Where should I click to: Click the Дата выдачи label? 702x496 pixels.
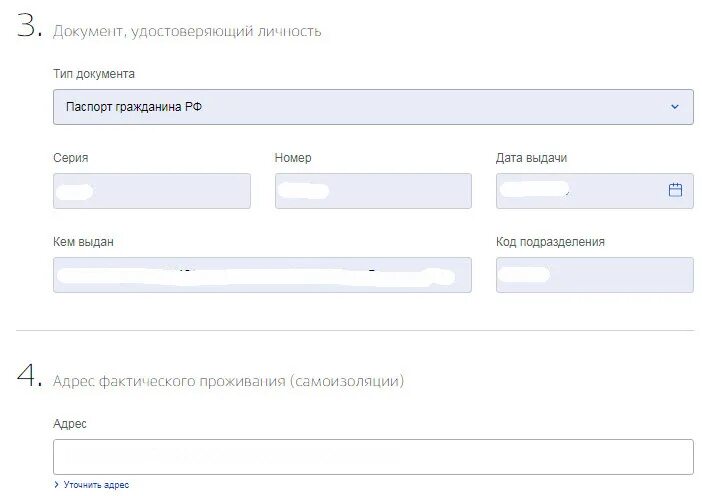[x=532, y=158]
